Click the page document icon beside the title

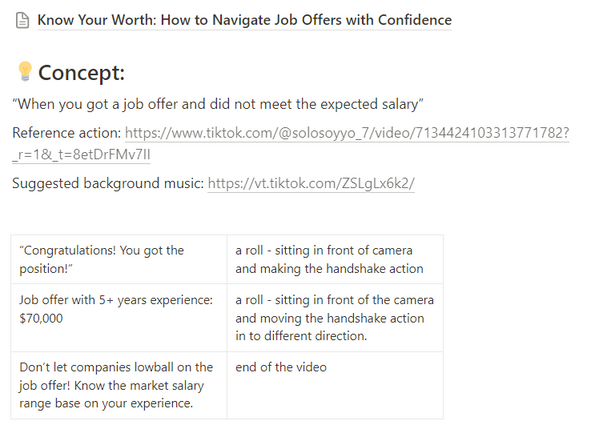[22, 20]
